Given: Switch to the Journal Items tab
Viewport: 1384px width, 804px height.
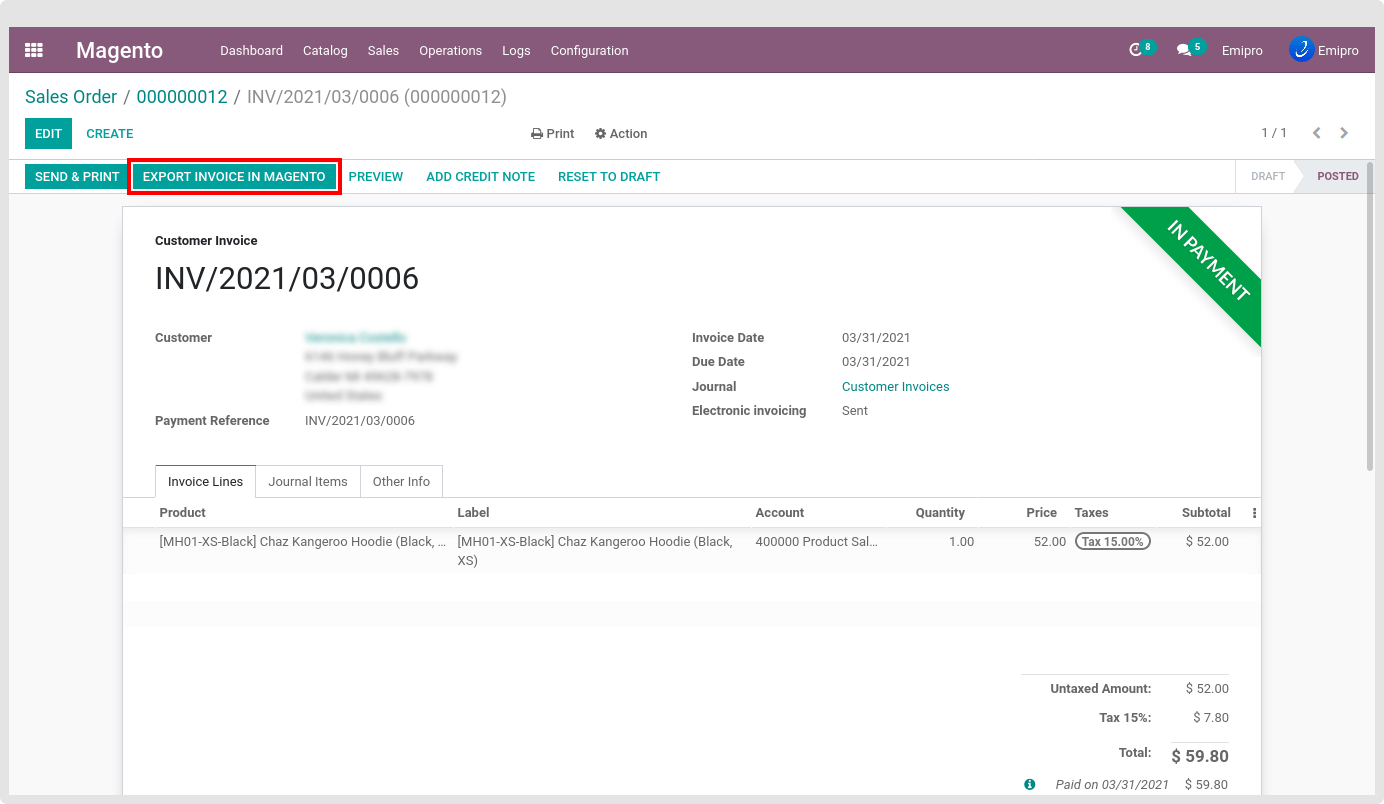Looking at the screenshot, I should (308, 481).
